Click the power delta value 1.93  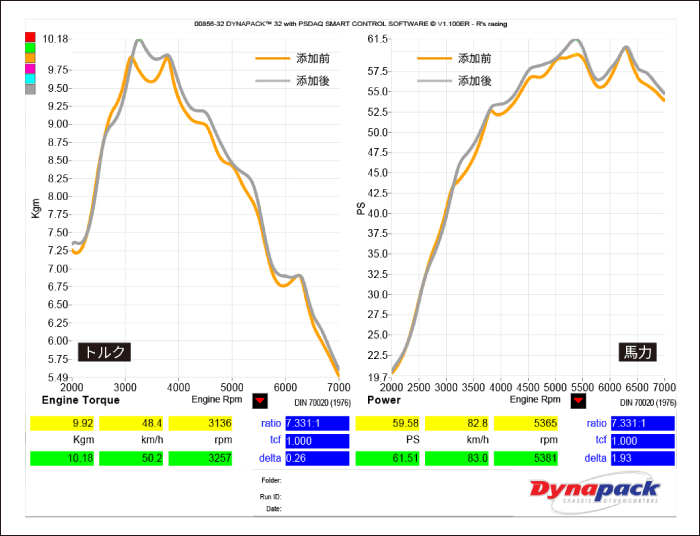[x=639, y=458]
